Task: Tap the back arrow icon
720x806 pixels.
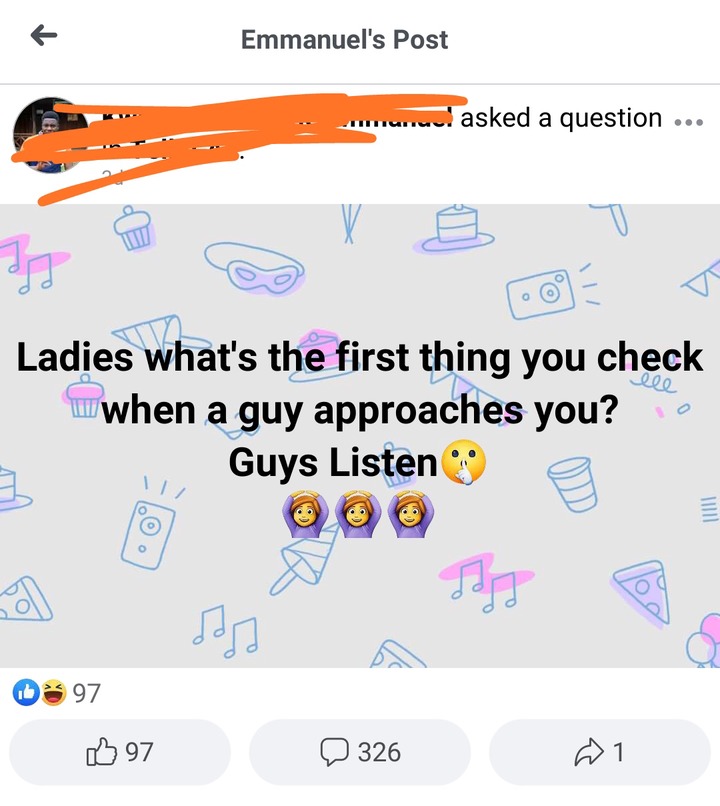Action: (44, 36)
